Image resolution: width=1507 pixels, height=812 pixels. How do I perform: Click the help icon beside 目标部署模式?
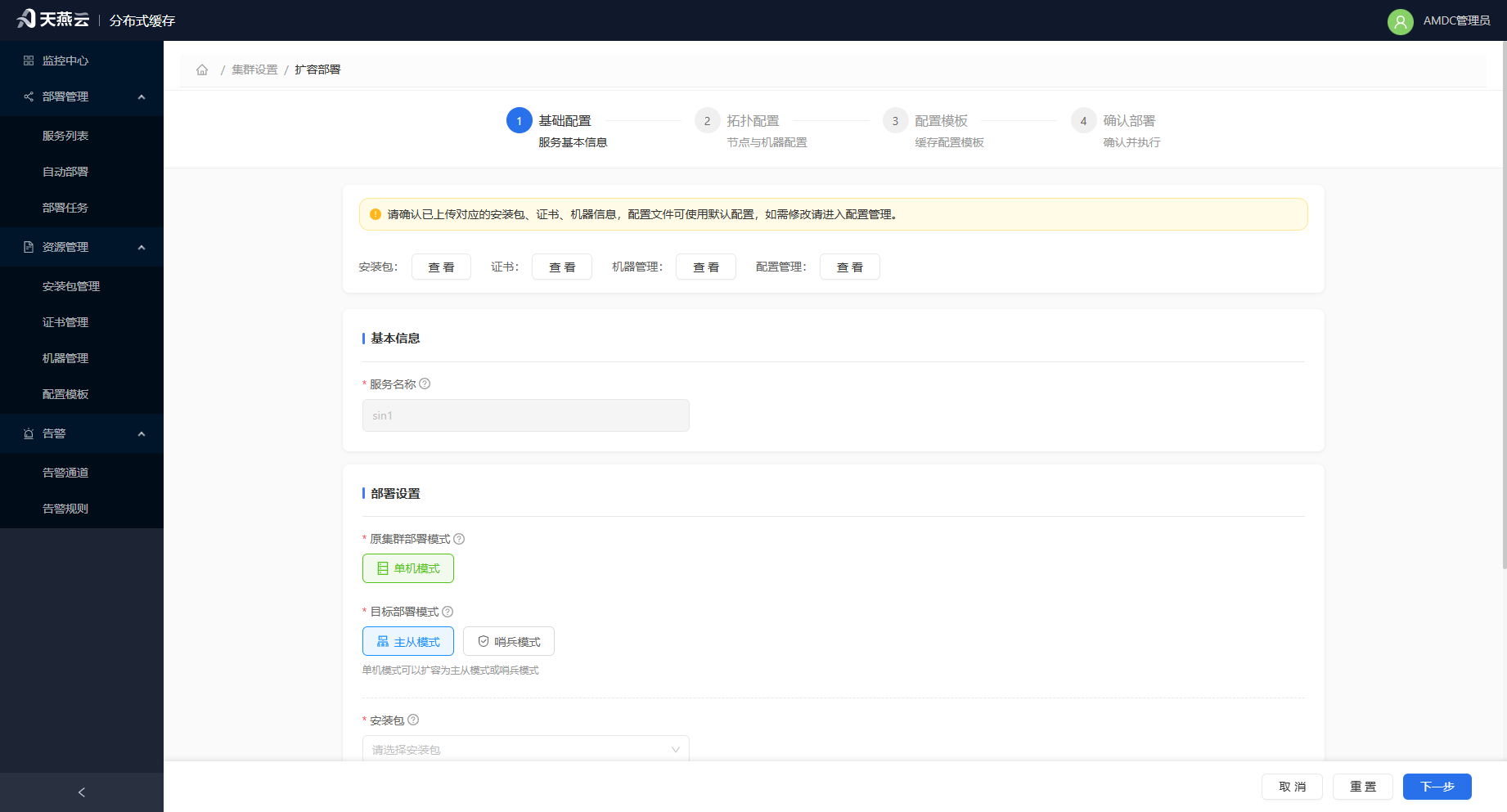[x=448, y=612]
